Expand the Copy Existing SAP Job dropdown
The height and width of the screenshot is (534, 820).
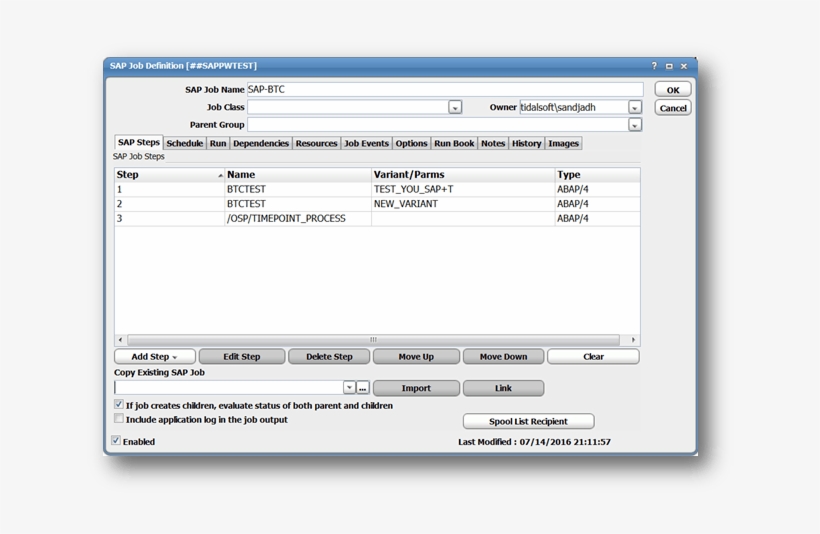(x=349, y=388)
